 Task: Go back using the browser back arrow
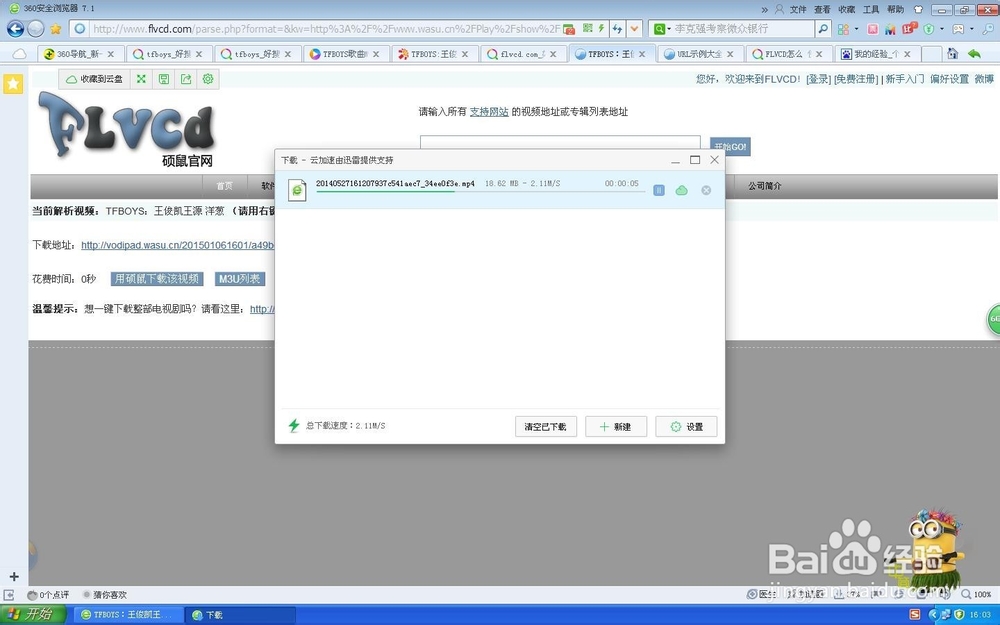click(15, 29)
